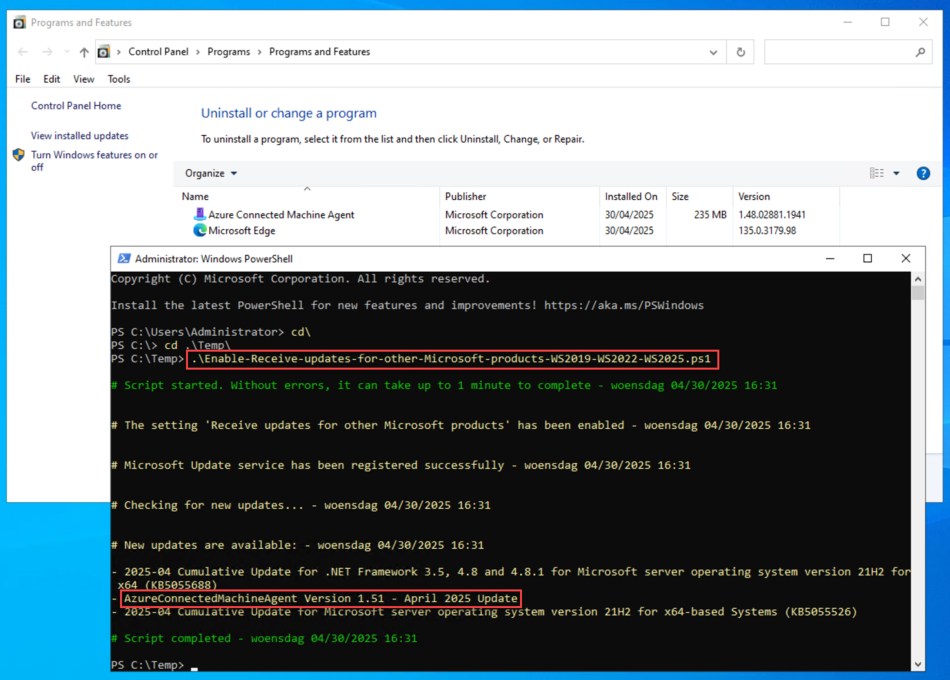
Task: Open View installed updates
Action: click(x=79, y=135)
